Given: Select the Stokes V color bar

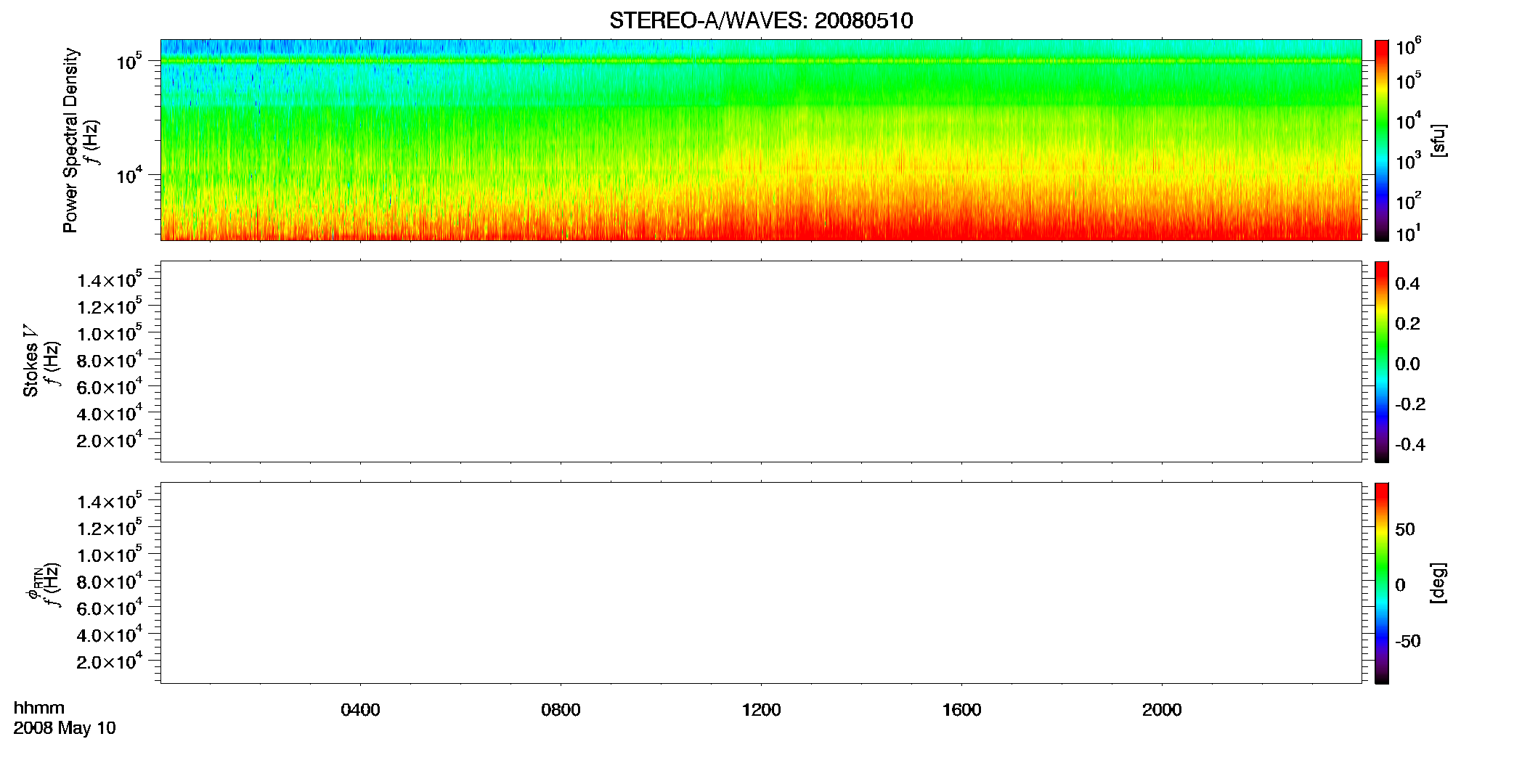Looking at the screenshot, I should click(1382, 362).
